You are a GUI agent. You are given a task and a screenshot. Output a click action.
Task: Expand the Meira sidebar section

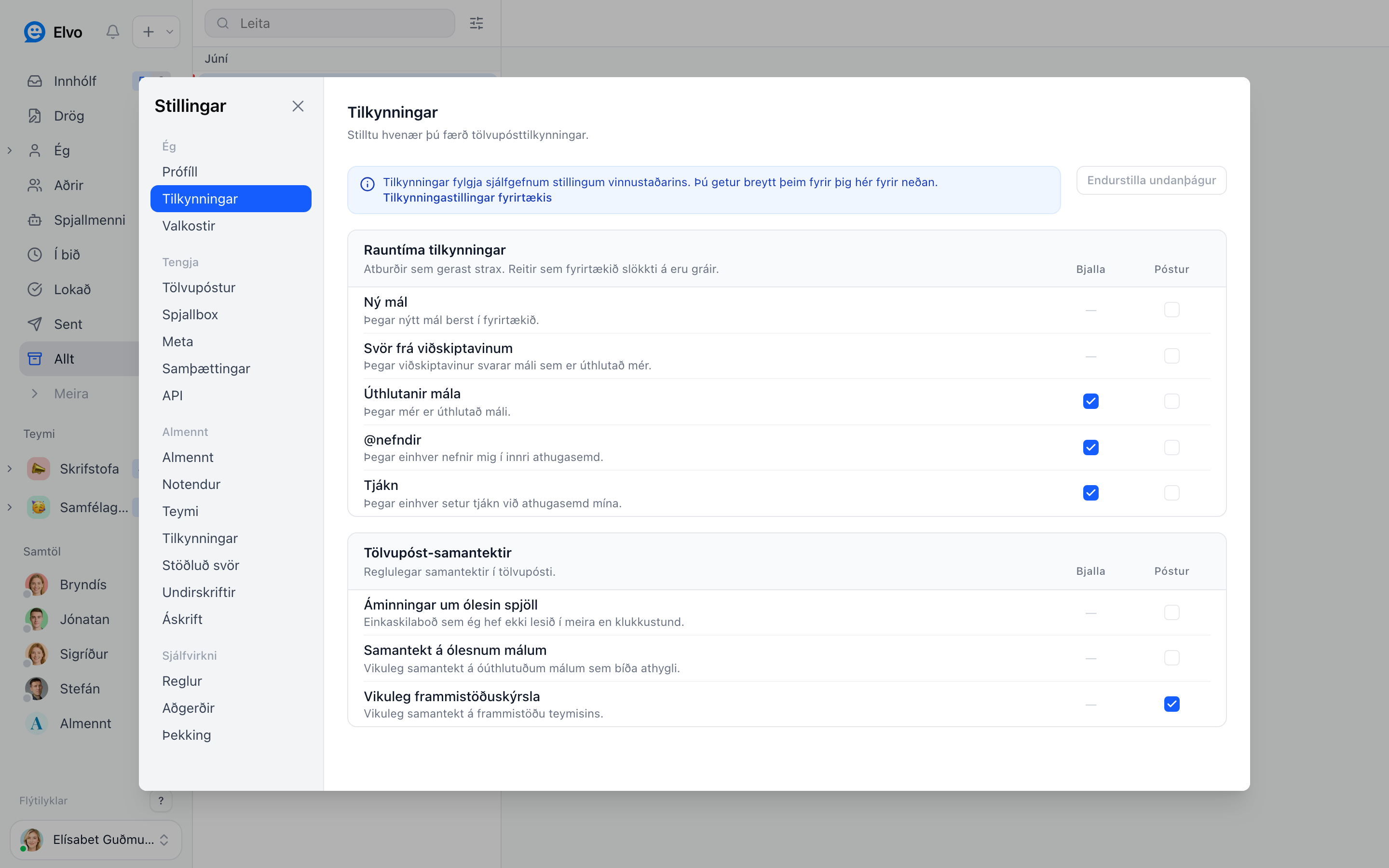(x=34, y=393)
